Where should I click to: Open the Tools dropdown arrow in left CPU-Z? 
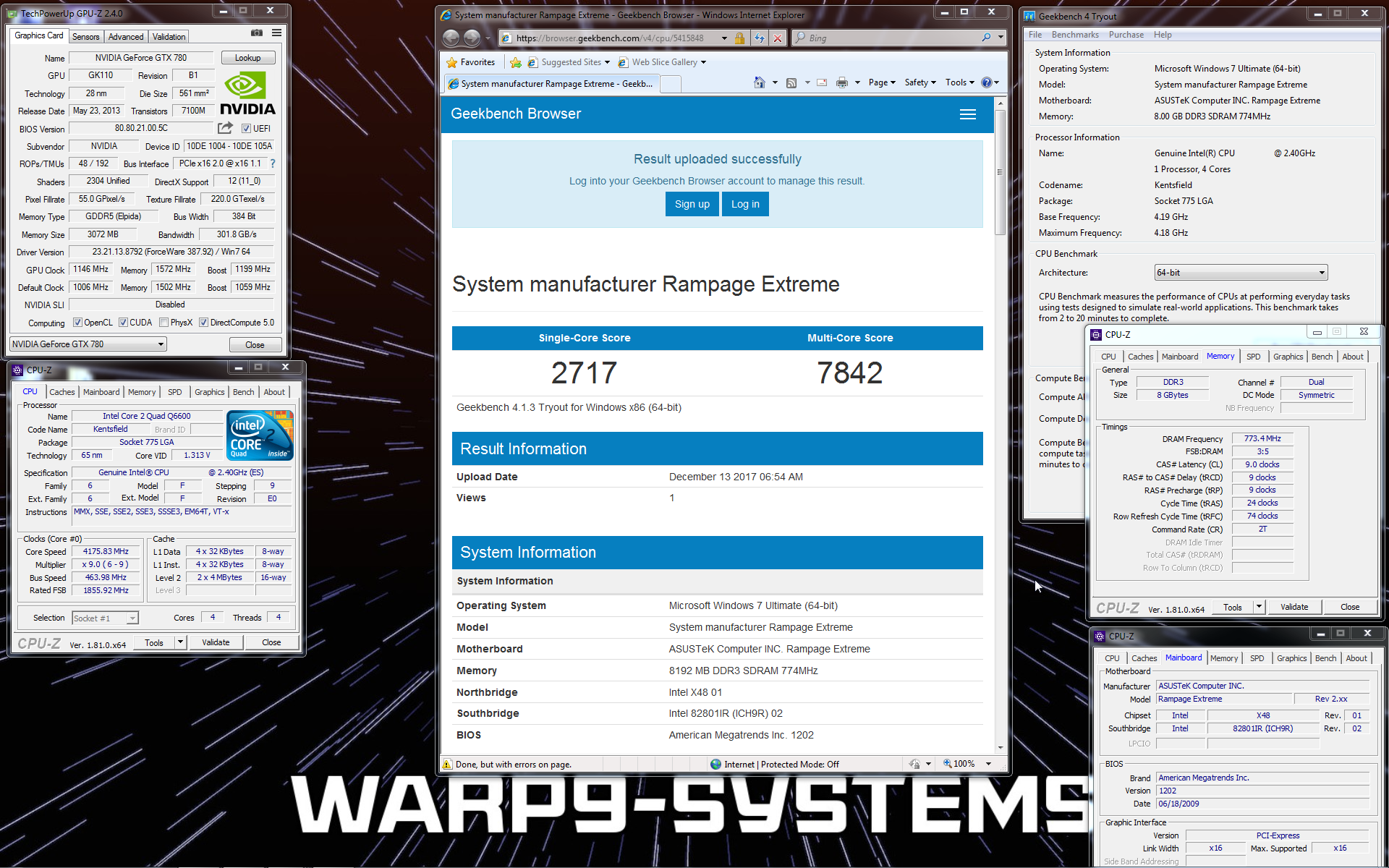(x=180, y=642)
